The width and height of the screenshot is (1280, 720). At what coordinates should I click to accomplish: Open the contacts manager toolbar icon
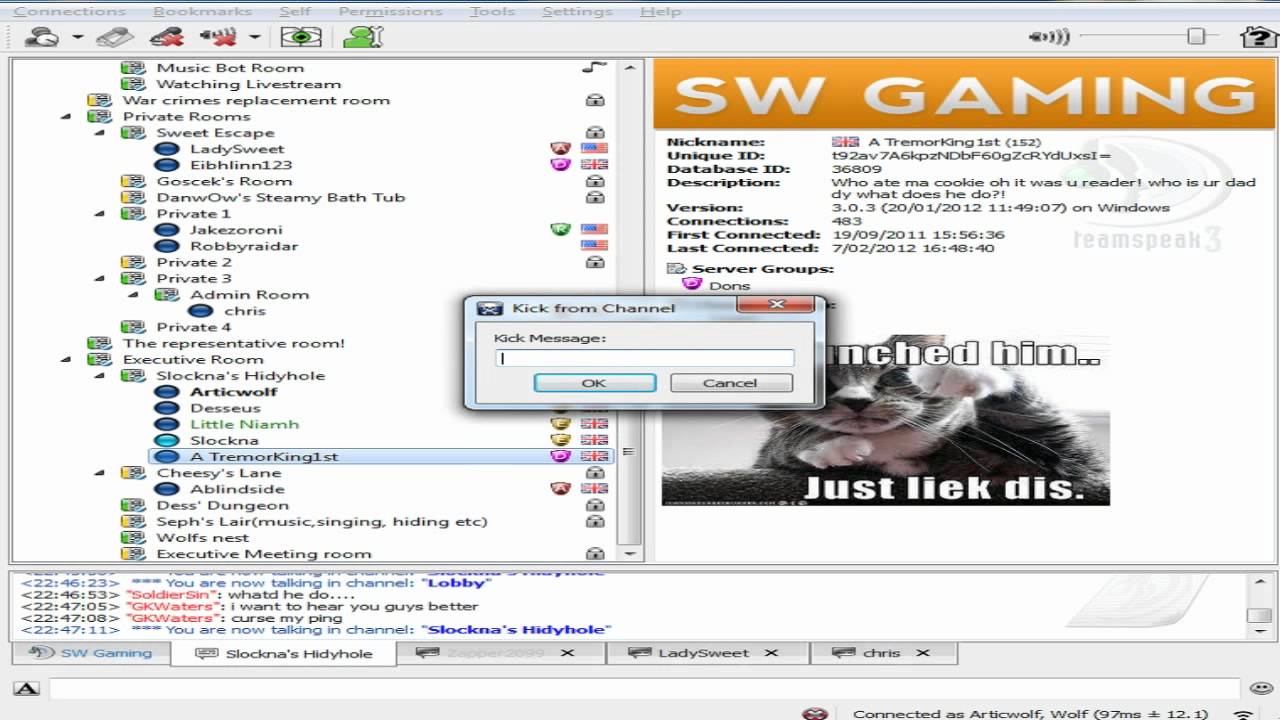click(363, 37)
